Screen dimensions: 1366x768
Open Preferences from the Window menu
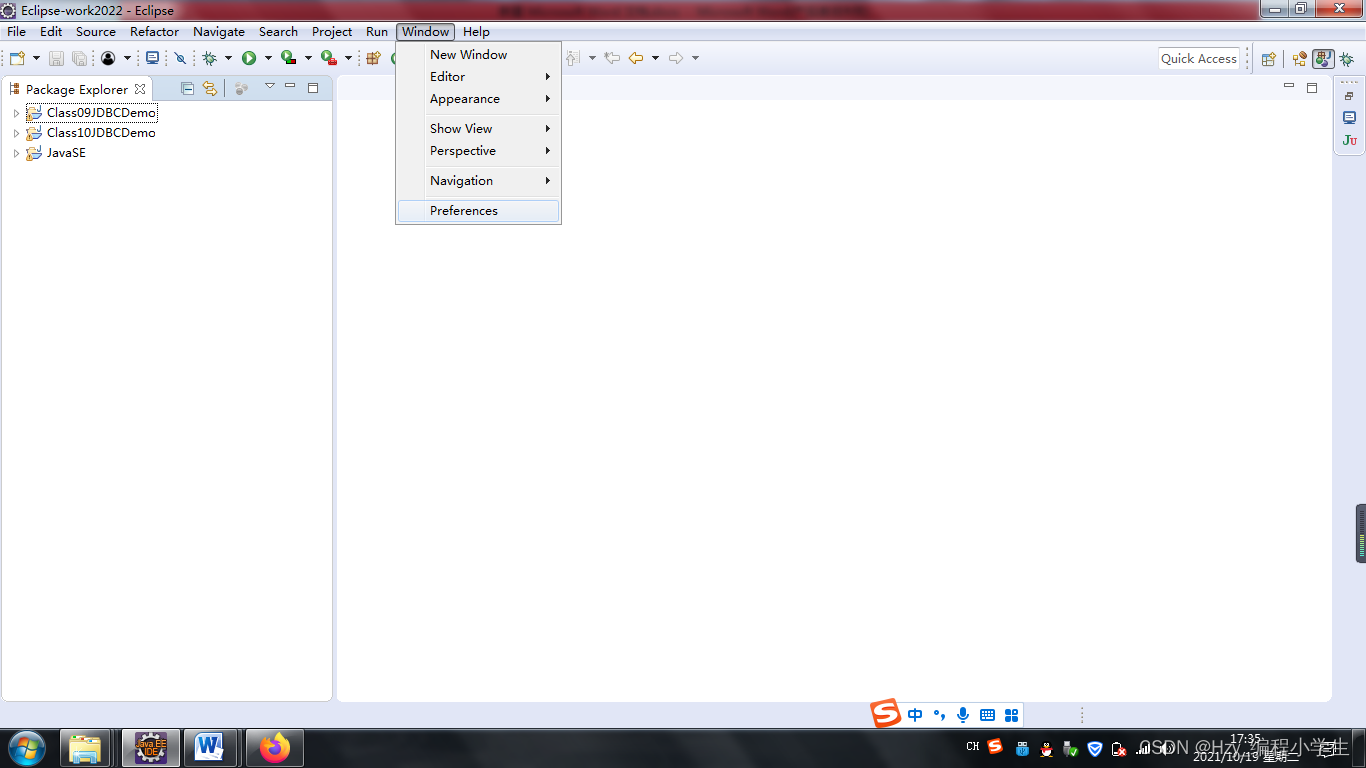(x=478, y=211)
